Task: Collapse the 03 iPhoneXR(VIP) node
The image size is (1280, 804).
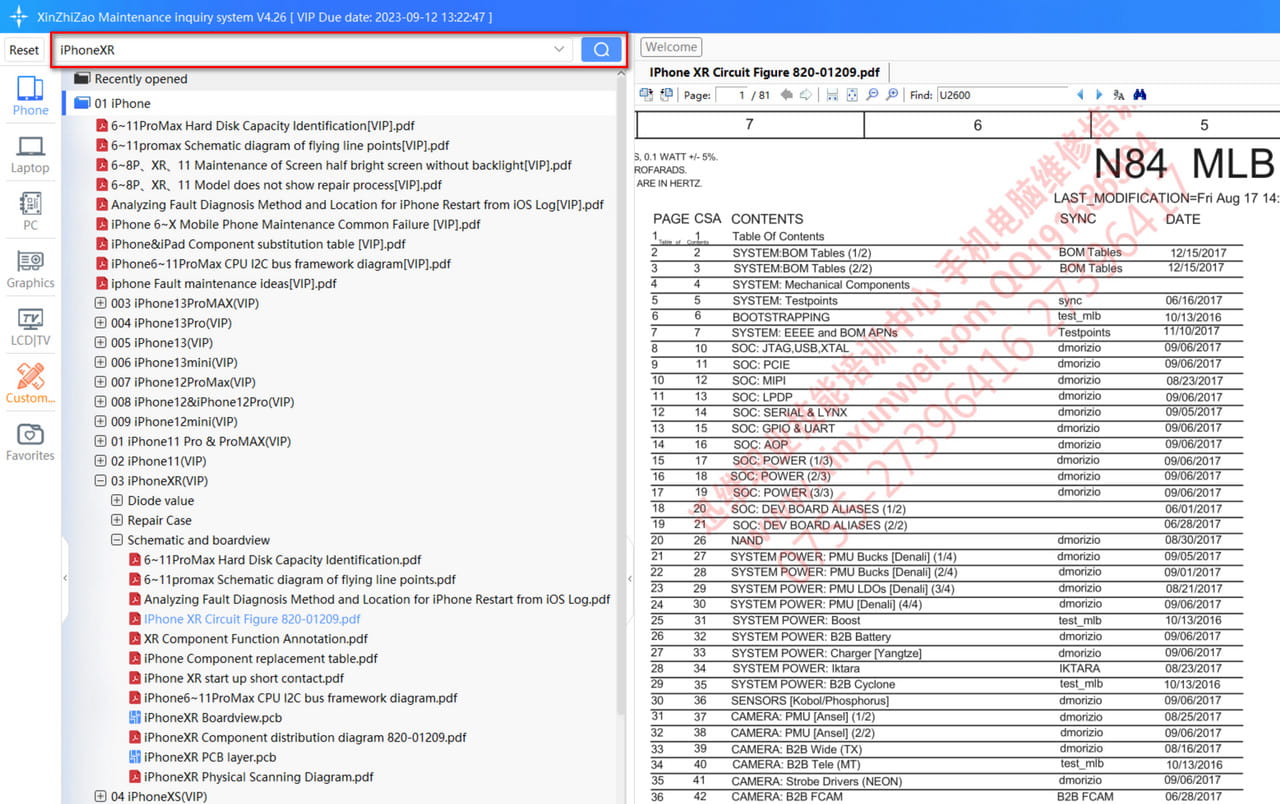Action: [100, 481]
